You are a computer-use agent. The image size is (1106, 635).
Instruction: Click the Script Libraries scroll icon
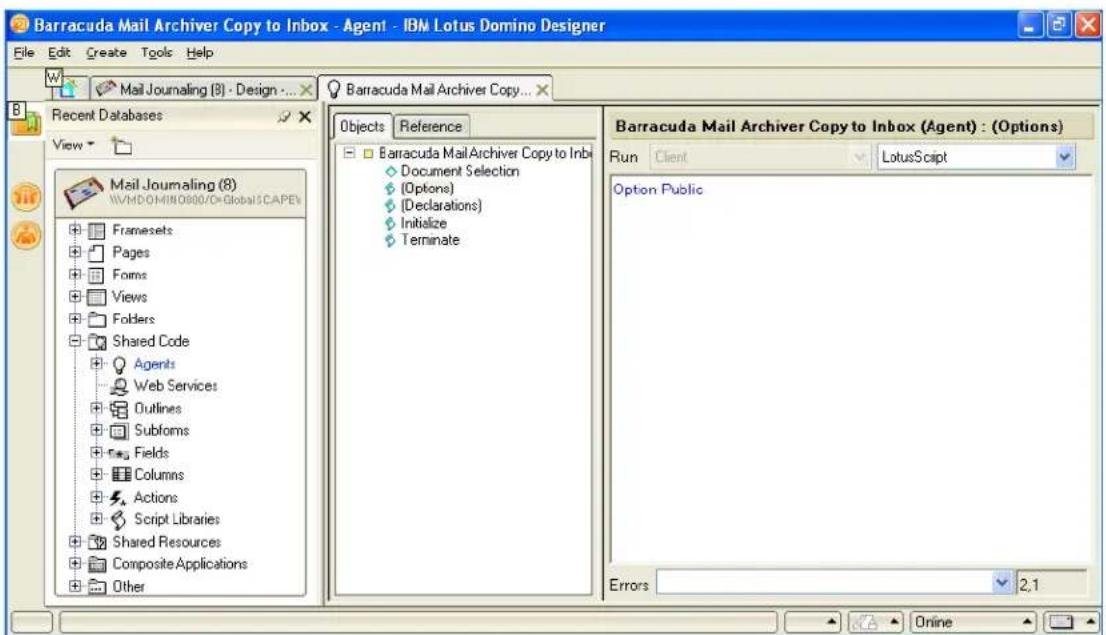coord(119,520)
